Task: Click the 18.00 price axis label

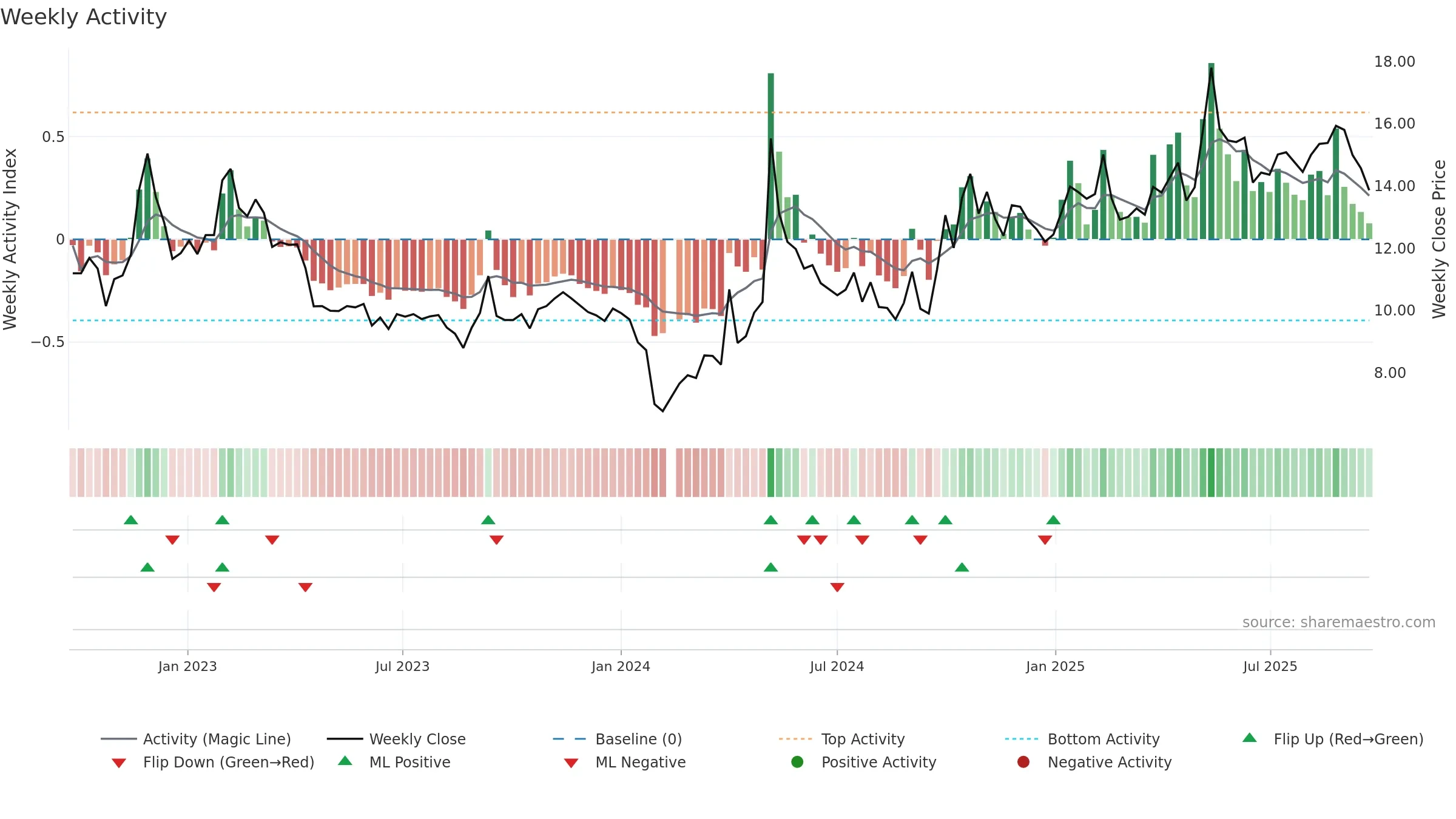Action: pyautogui.click(x=1394, y=62)
